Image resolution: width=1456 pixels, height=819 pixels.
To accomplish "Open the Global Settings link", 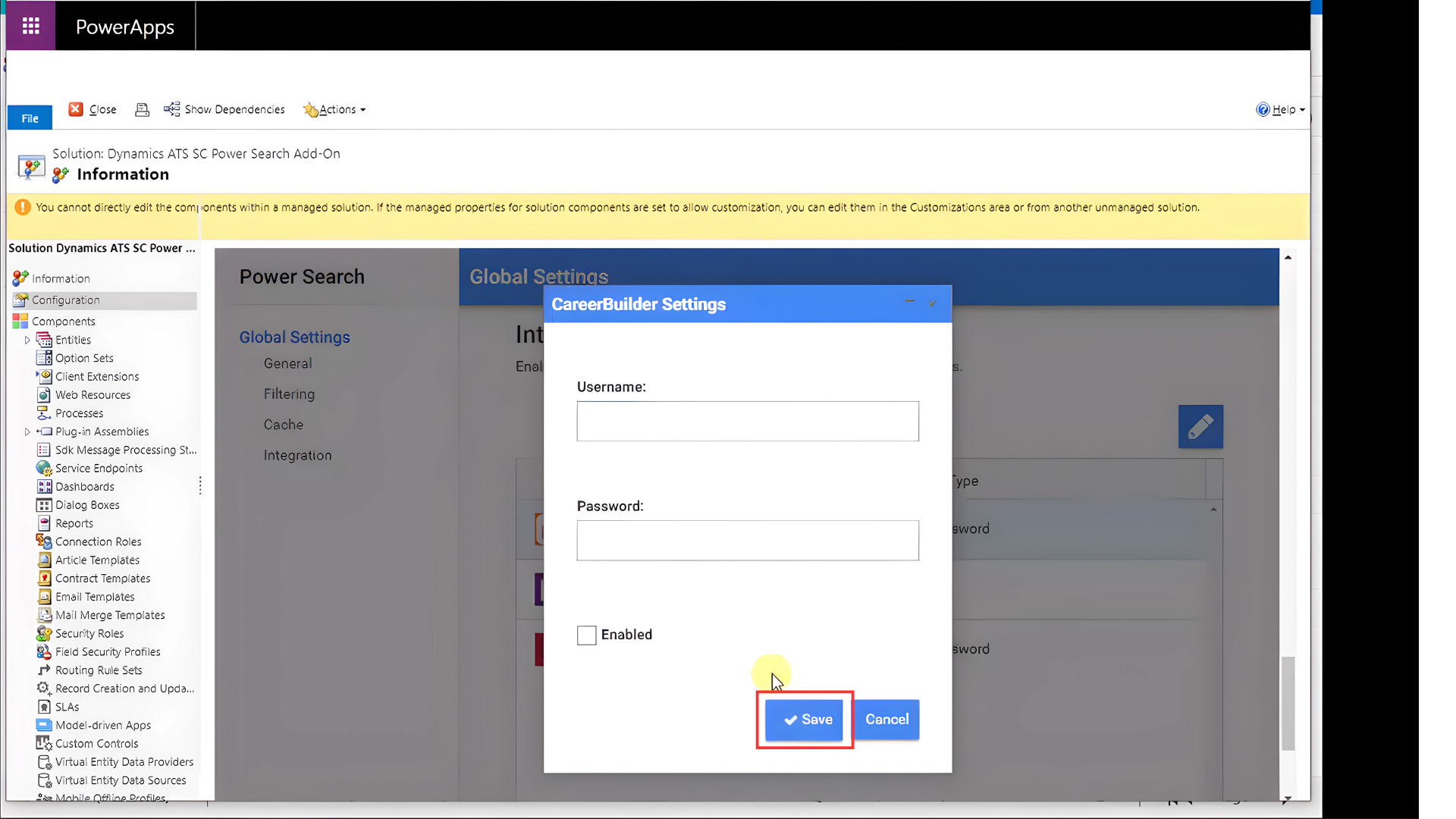I will pyautogui.click(x=294, y=337).
